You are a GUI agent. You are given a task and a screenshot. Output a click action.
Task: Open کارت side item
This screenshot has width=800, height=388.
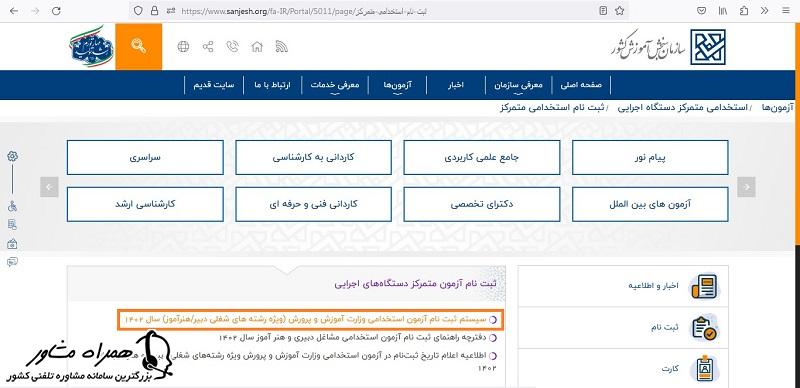[623, 369]
